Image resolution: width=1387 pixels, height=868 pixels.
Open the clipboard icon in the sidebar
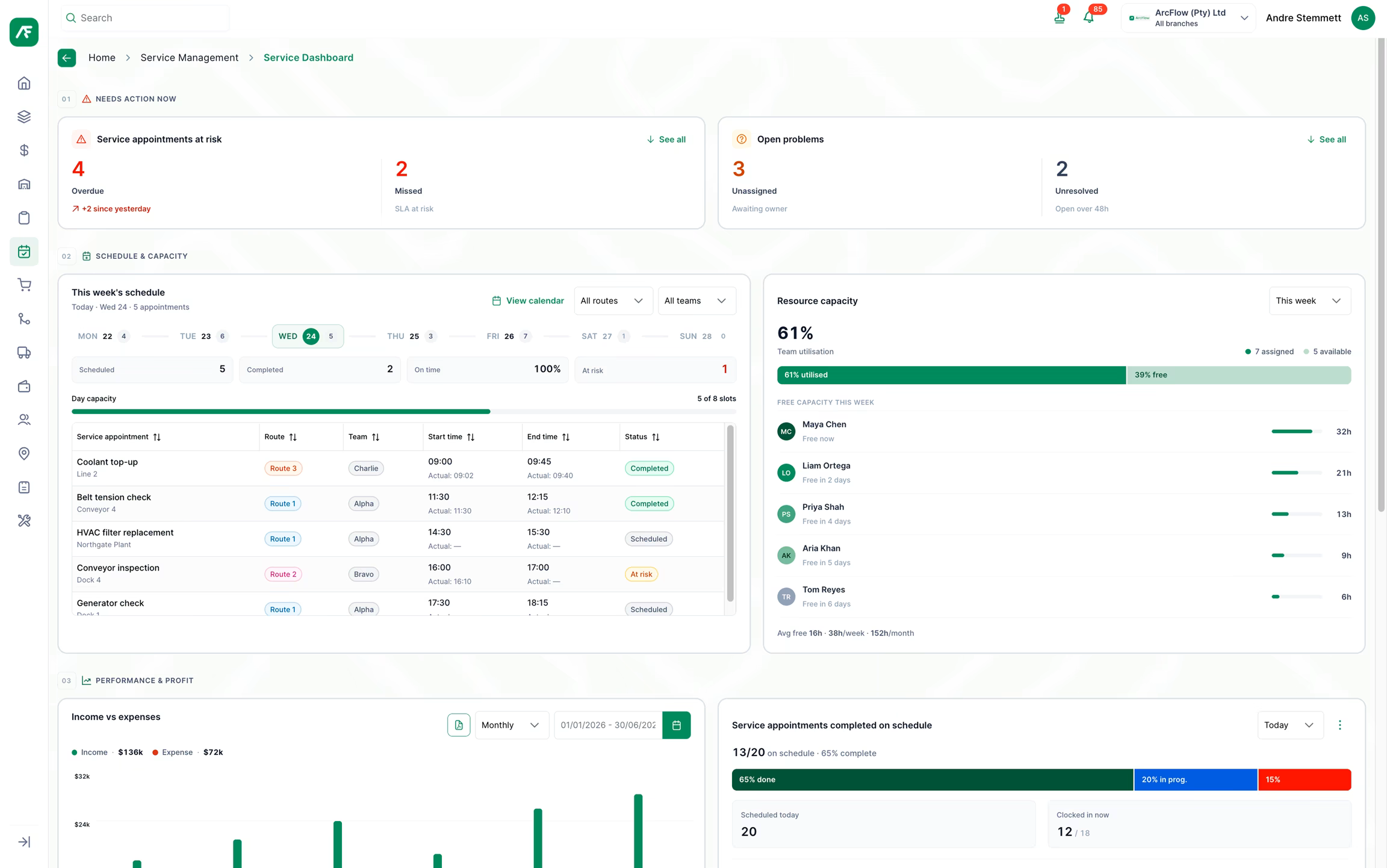[x=24, y=218]
